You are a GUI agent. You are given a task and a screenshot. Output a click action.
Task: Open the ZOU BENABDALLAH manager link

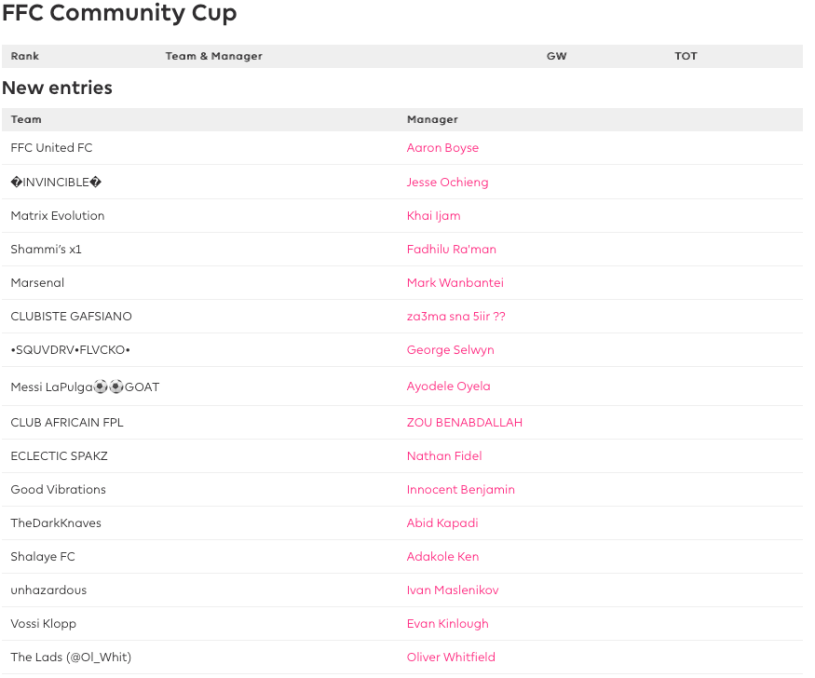(464, 422)
